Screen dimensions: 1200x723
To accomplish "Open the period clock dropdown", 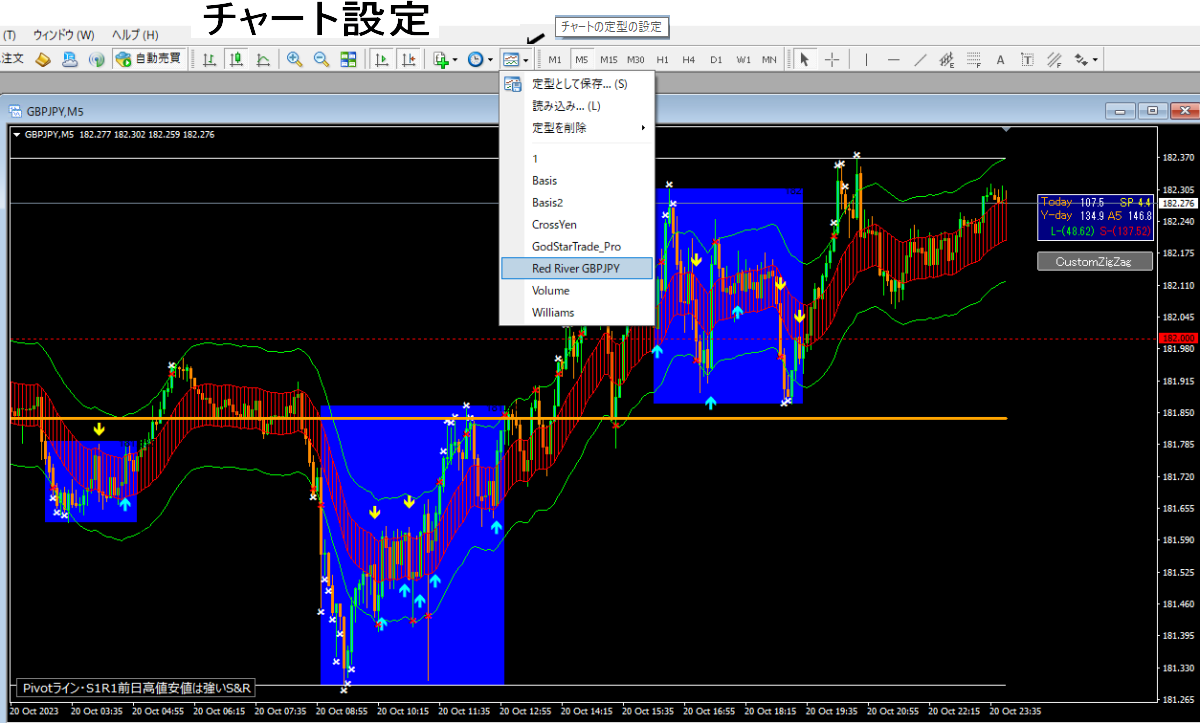I will [480, 59].
